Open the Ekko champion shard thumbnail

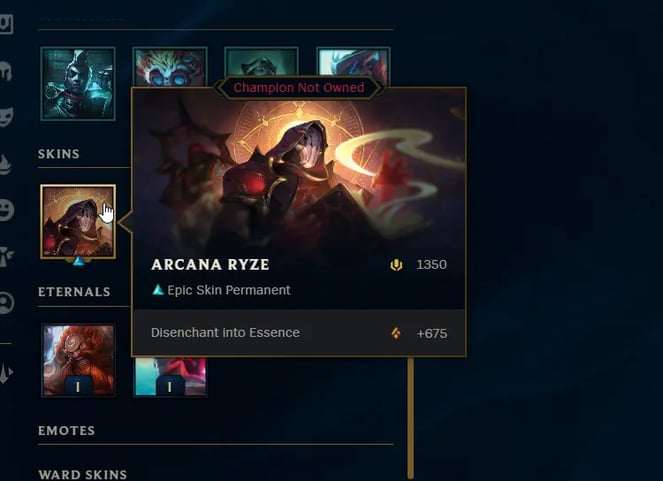78,84
